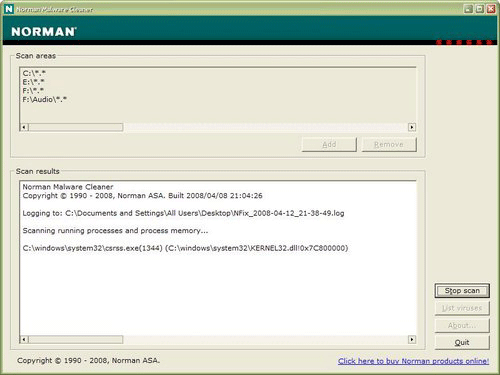Open the List viruses button
The height and width of the screenshot is (375, 500).
pyautogui.click(x=462, y=308)
